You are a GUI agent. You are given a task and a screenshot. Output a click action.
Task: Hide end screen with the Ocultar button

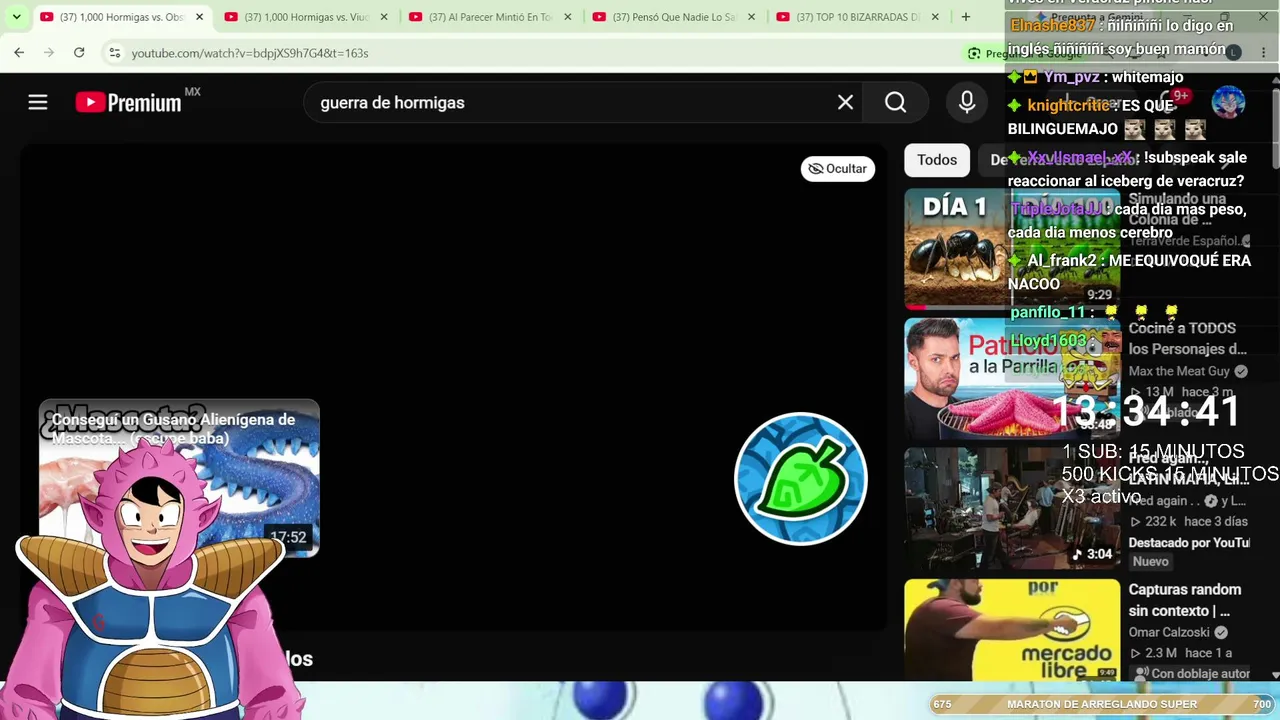(x=838, y=168)
